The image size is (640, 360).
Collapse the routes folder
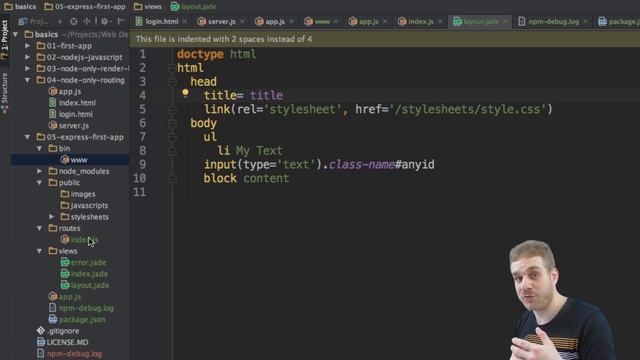40,228
